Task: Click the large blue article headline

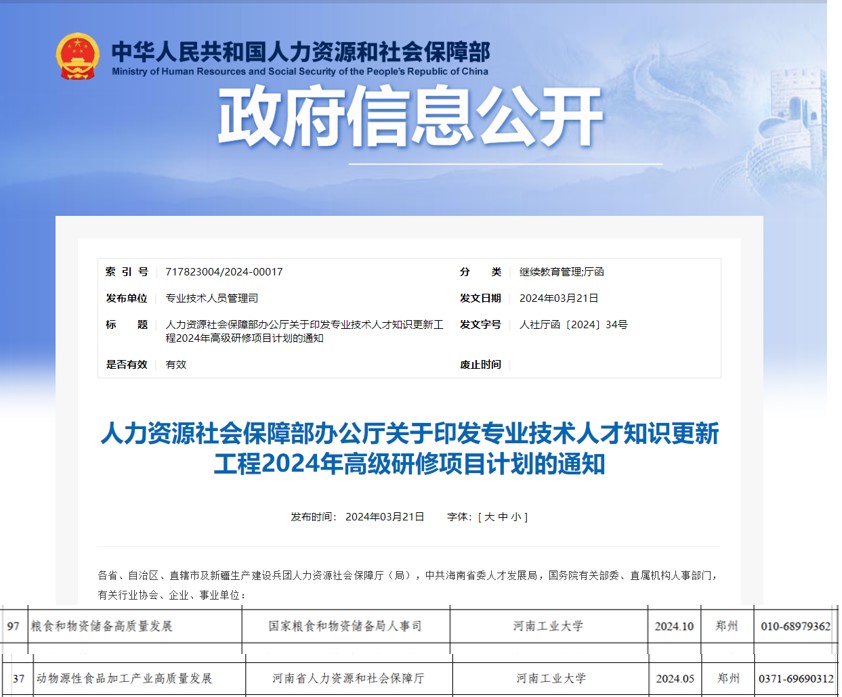Action: click(410, 449)
